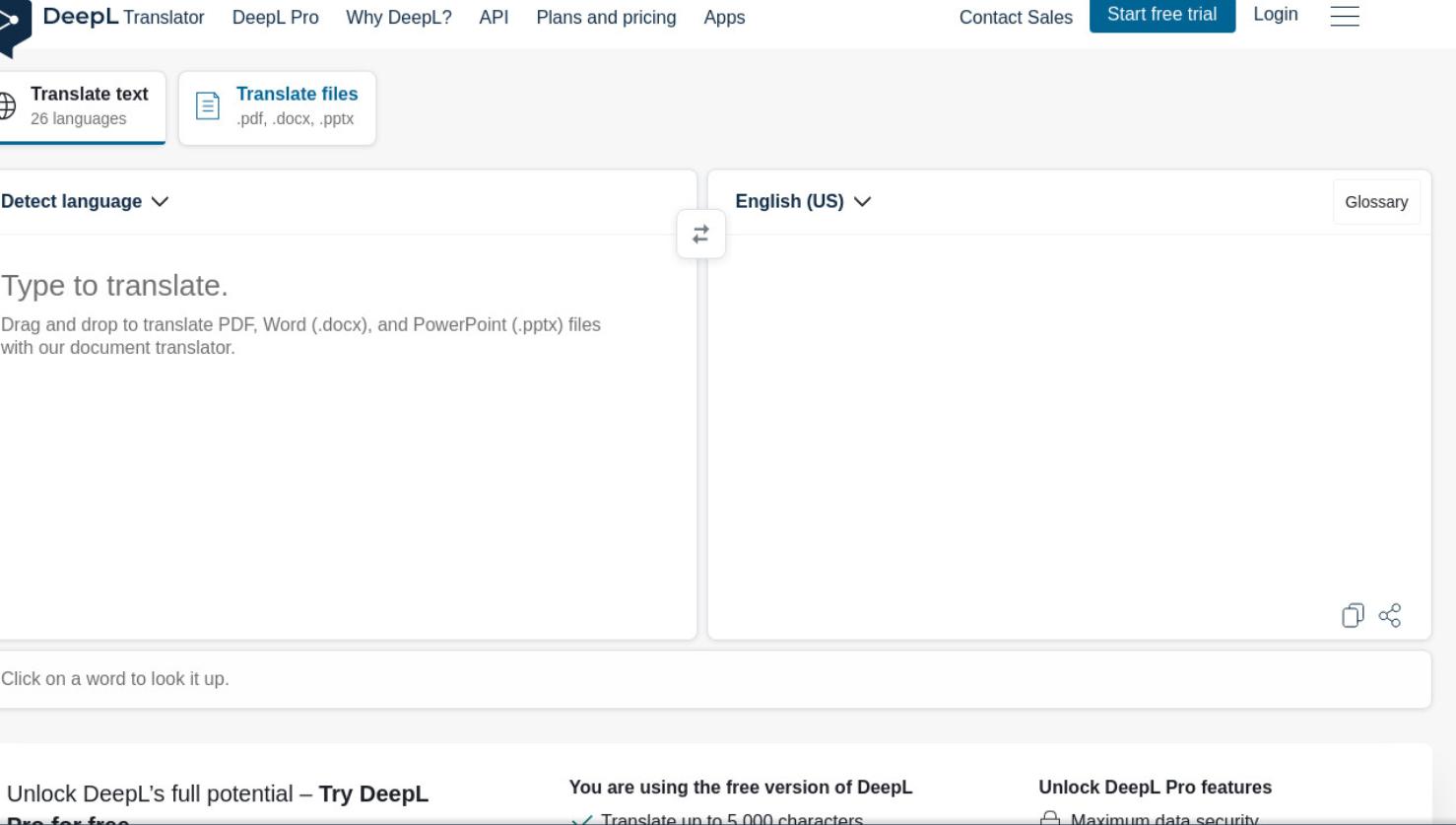Open the Glossary button

click(x=1376, y=202)
